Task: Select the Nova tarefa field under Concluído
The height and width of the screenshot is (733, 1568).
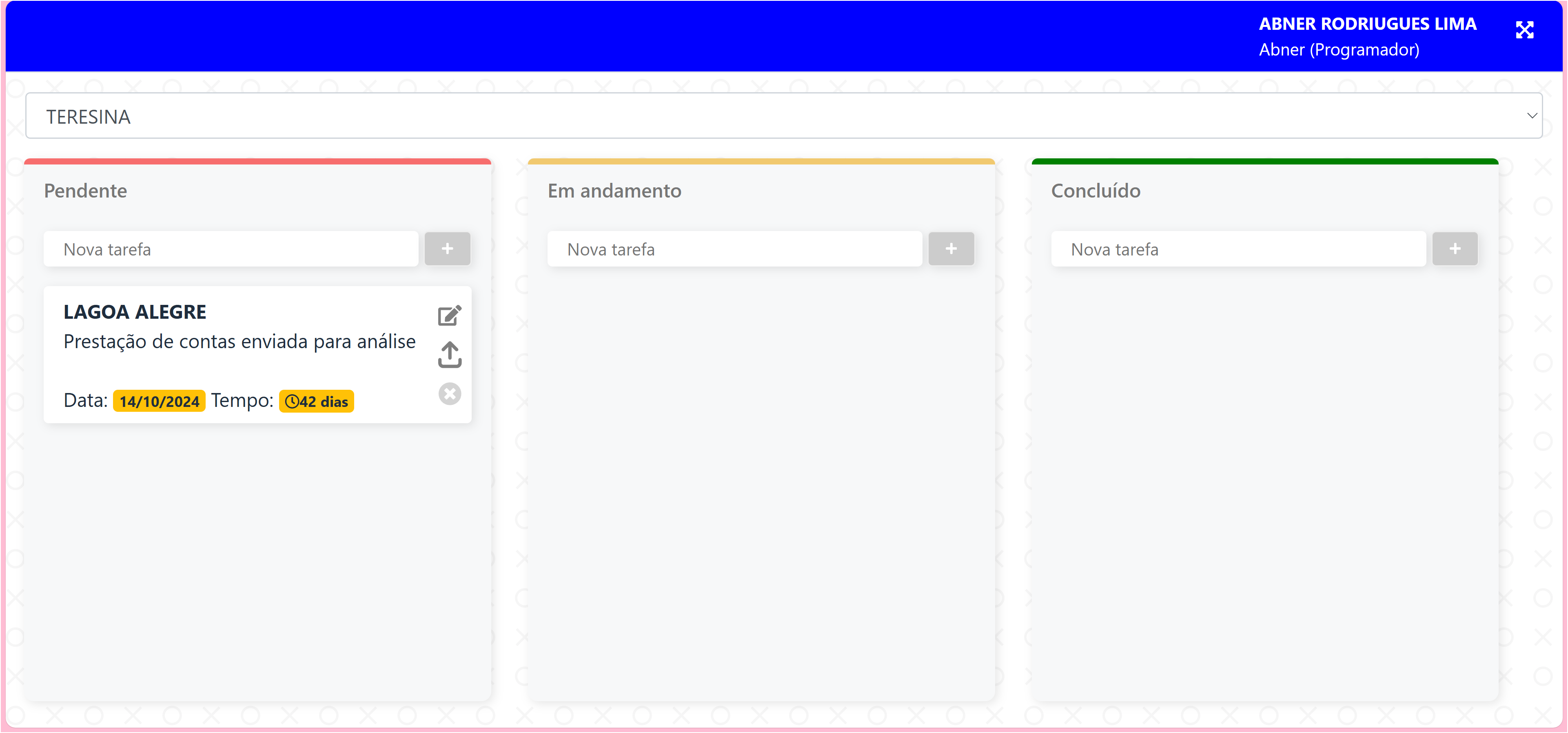Action: (1238, 249)
